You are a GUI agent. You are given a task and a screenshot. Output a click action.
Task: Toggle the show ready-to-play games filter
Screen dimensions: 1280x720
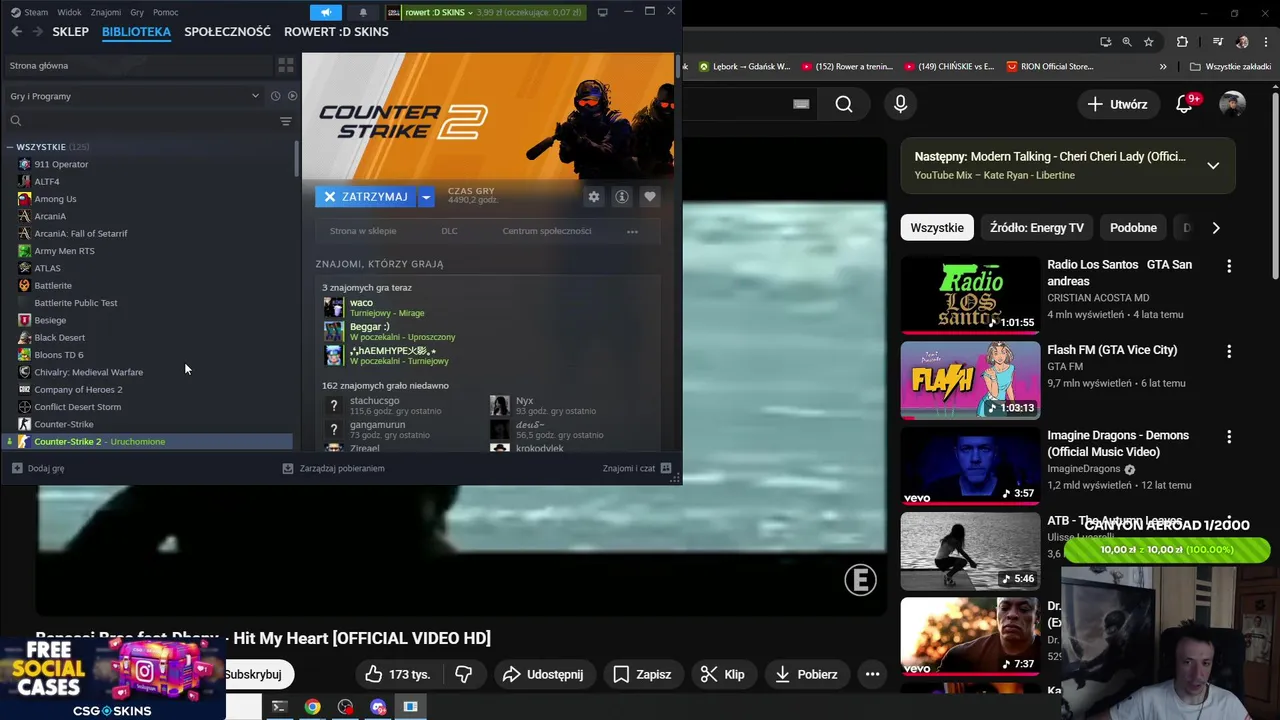click(292, 96)
